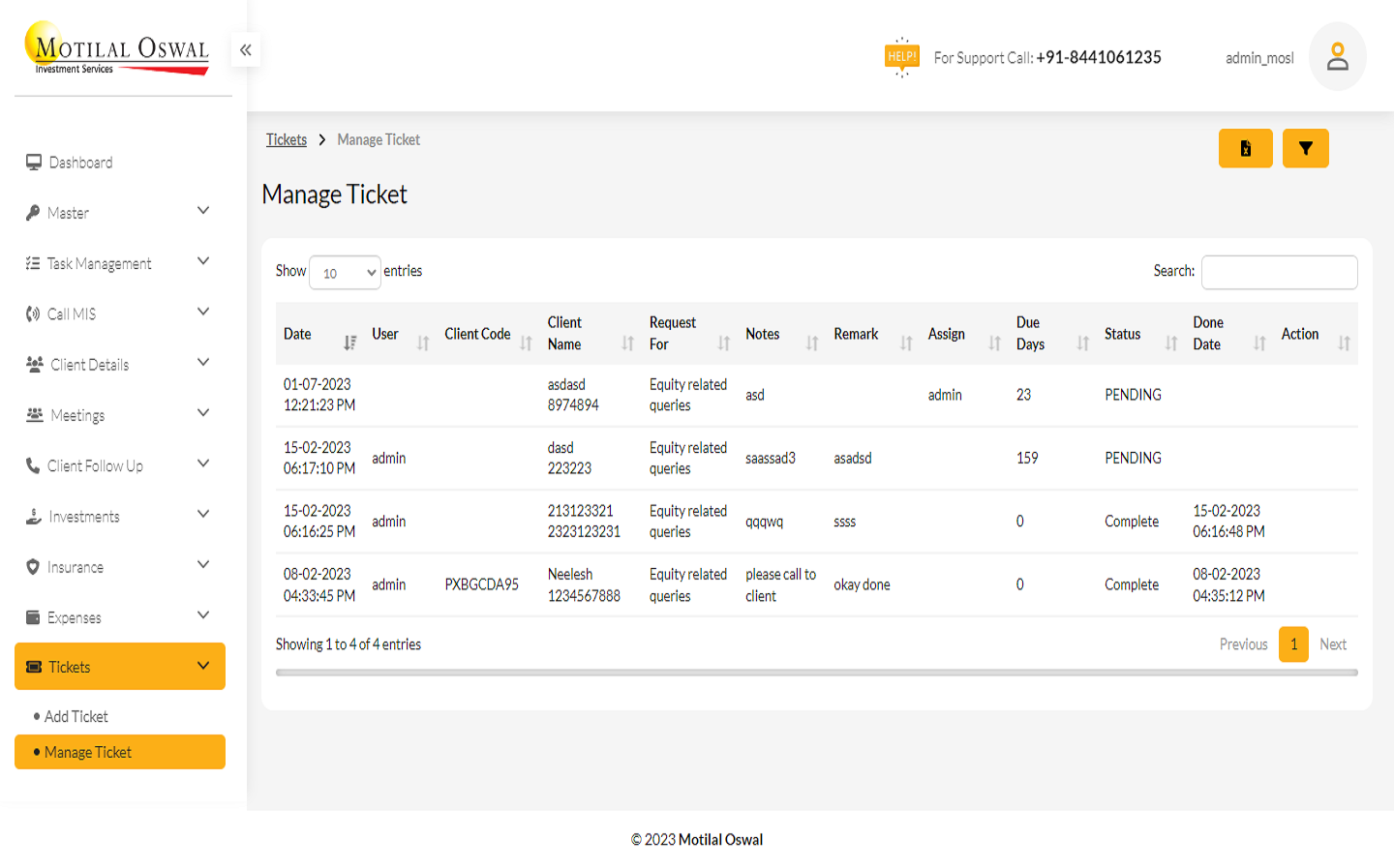Click the Meetings group icon
Screen dimensions: 1394x868
35,414
